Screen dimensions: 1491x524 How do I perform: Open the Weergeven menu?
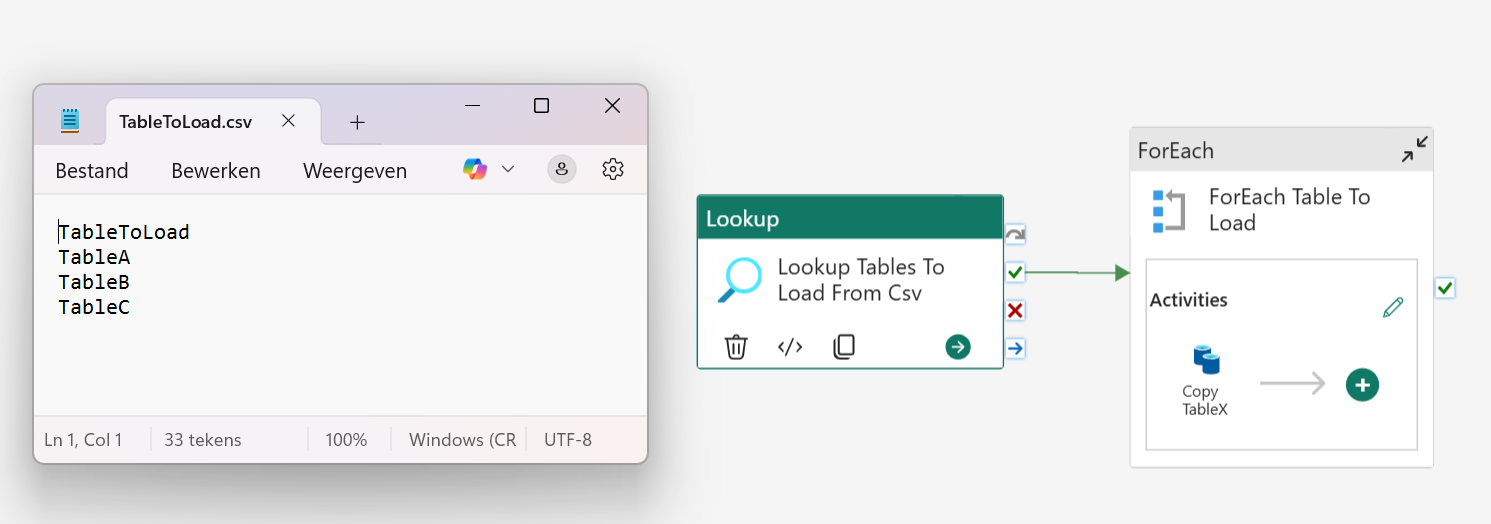point(355,171)
